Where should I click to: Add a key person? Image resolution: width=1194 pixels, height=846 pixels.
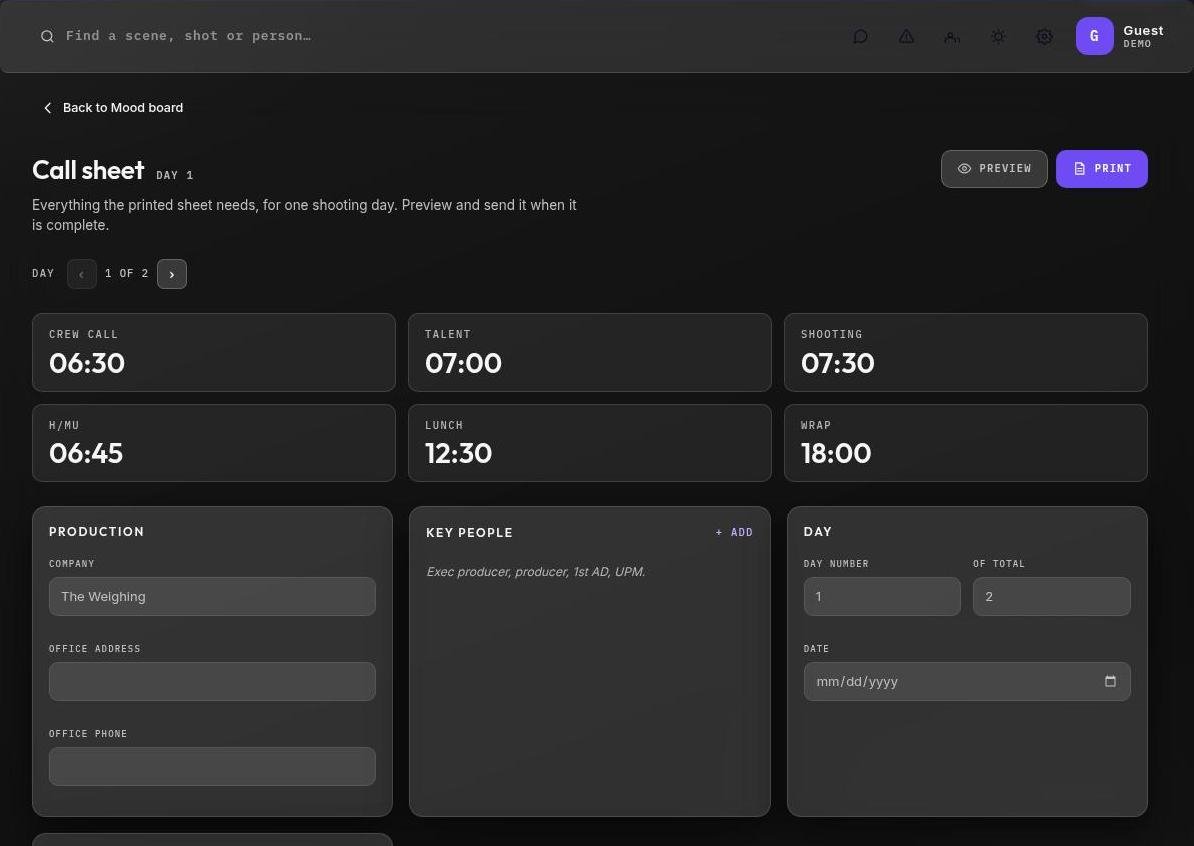click(734, 533)
